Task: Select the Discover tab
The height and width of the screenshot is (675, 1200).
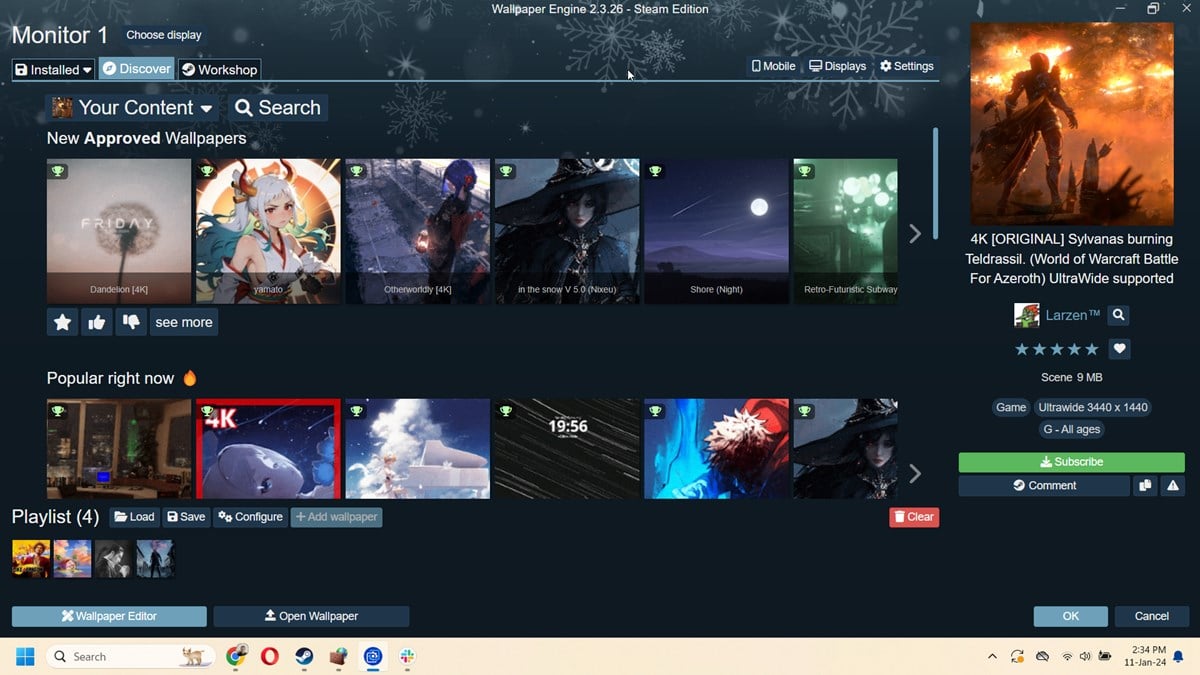Action: coord(137,69)
